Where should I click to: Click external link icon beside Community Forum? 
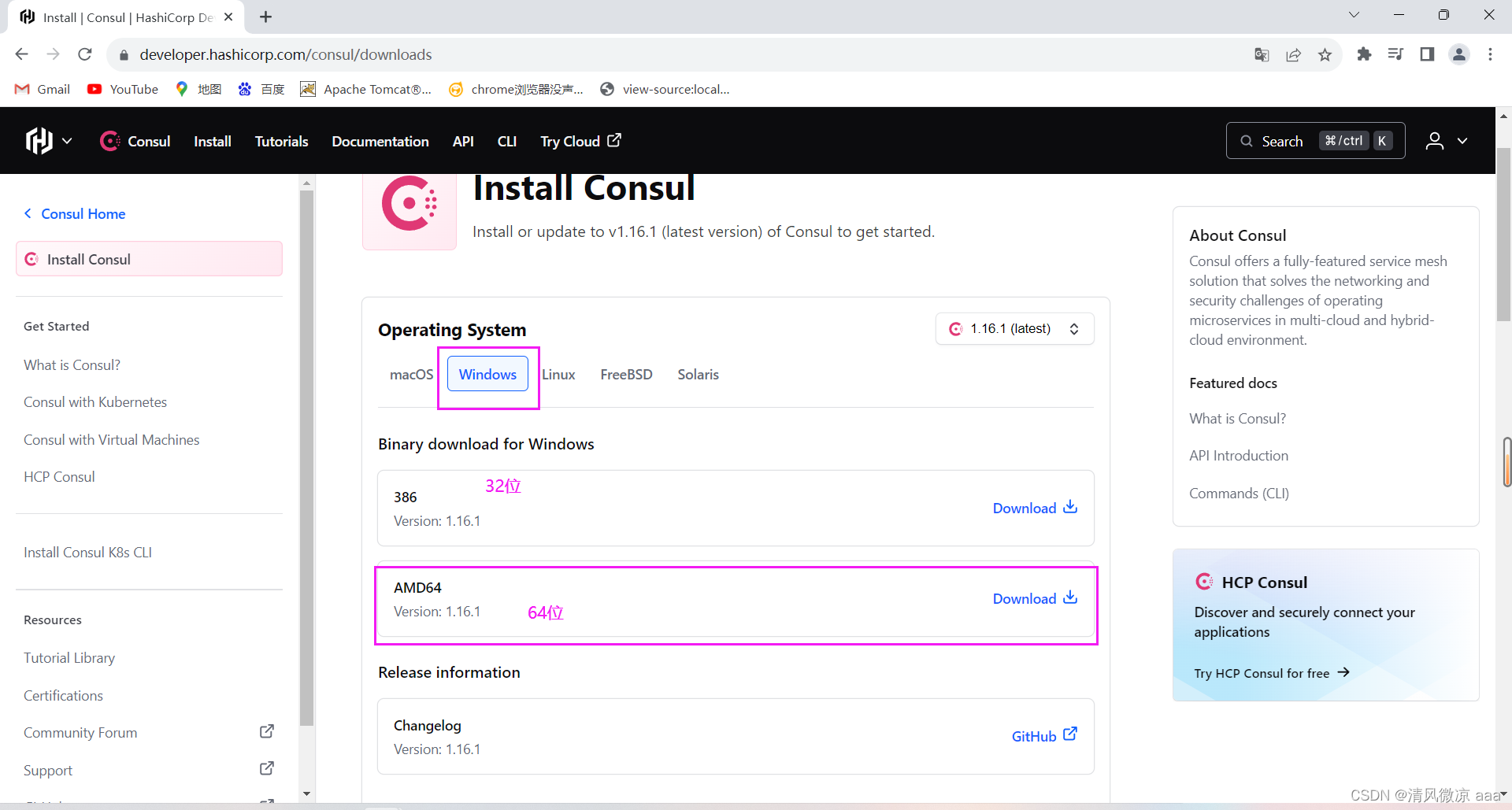pyautogui.click(x=267, y=731)
